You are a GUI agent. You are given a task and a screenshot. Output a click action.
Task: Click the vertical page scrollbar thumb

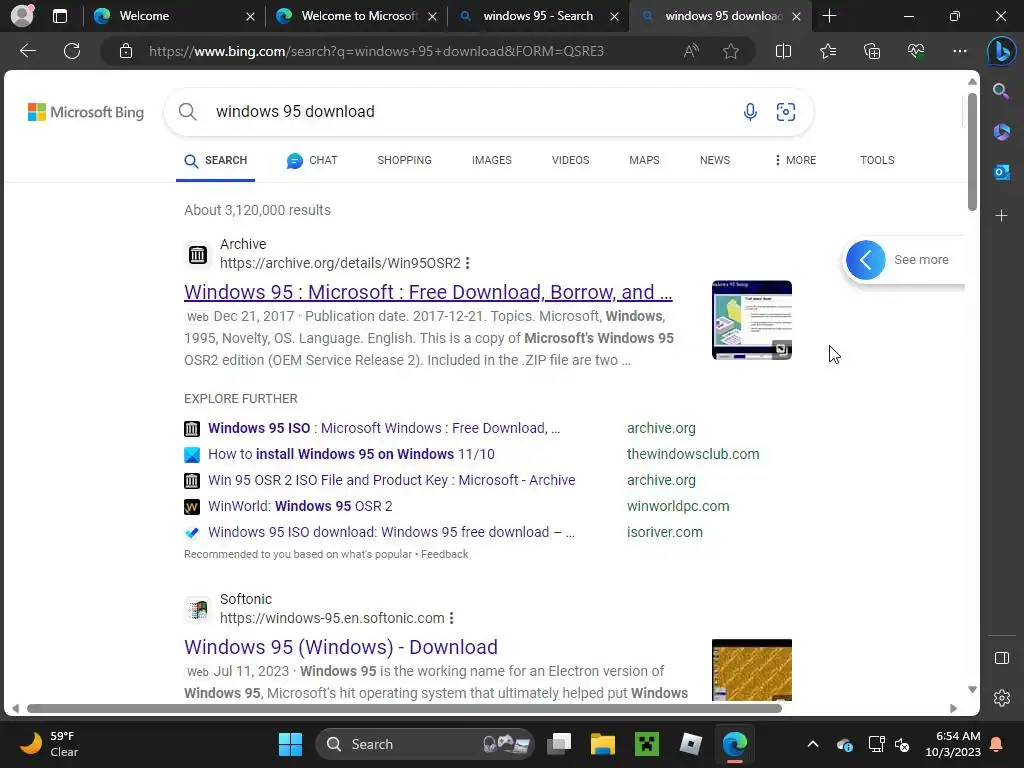(x=972, y=152)
